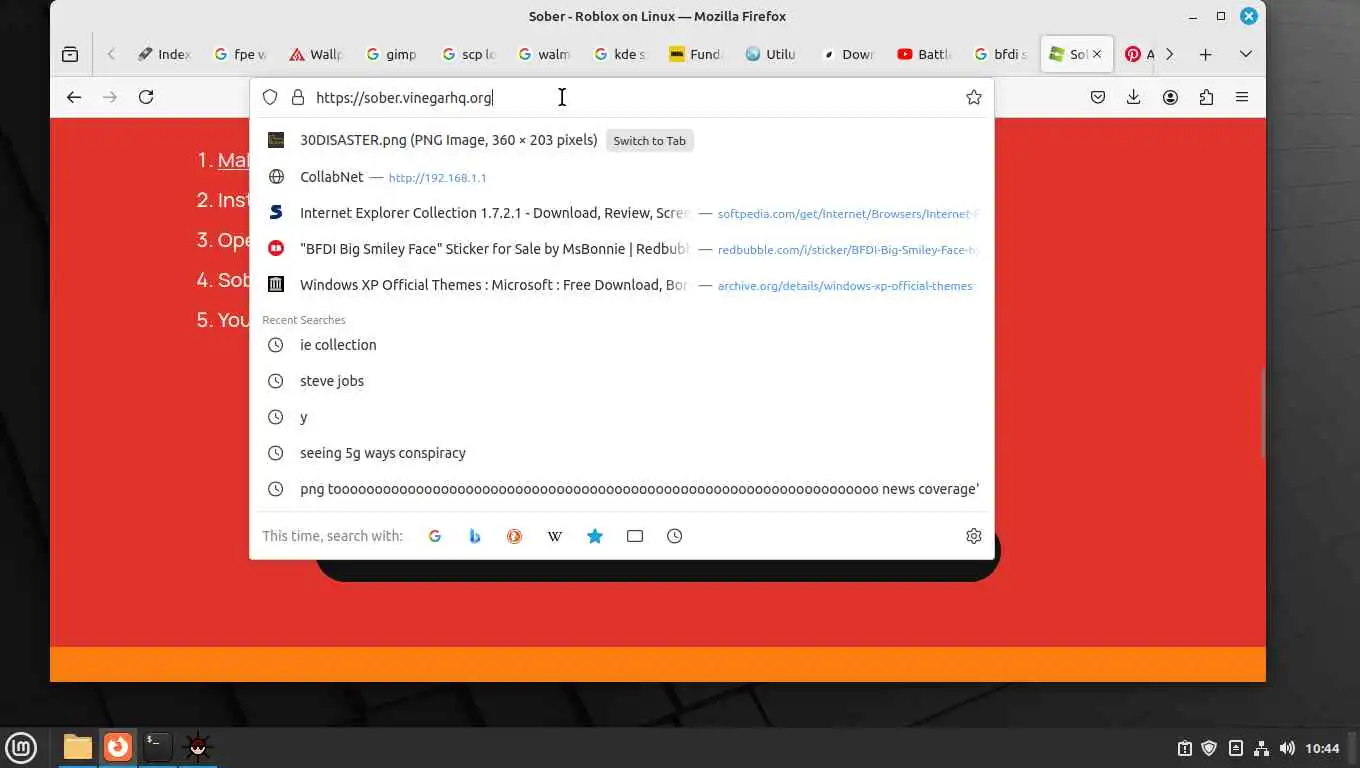The width and height of the screenshot is (1360, 768).
Task: Switch to the Pinterest tab
Action: click(1139, 55)
